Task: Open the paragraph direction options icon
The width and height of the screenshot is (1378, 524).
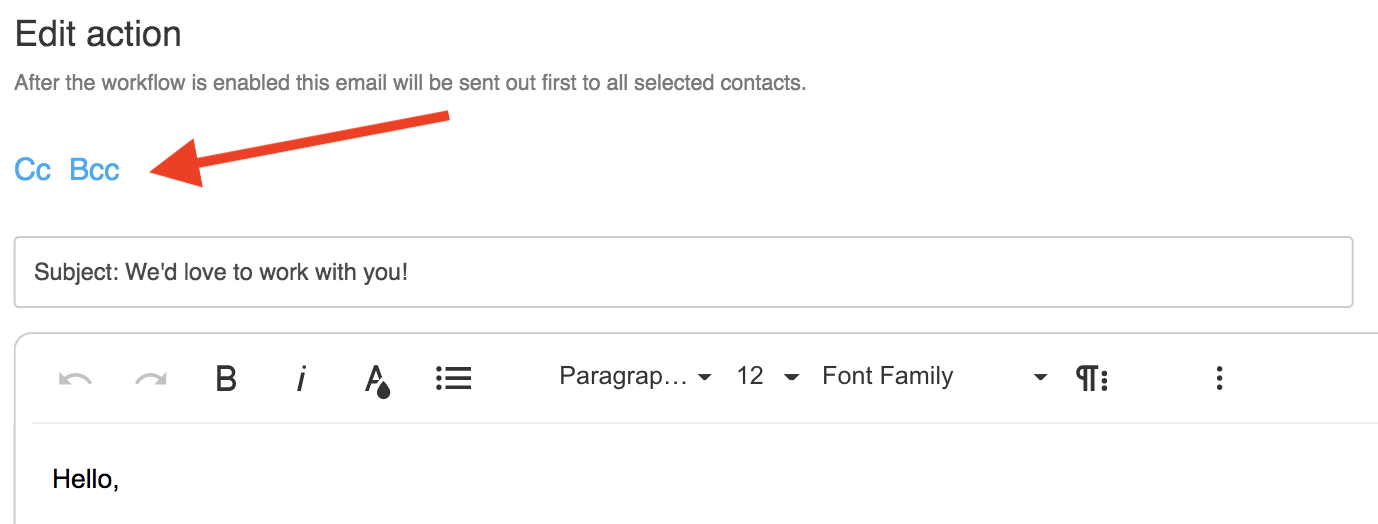Action: coord(1091,378)
